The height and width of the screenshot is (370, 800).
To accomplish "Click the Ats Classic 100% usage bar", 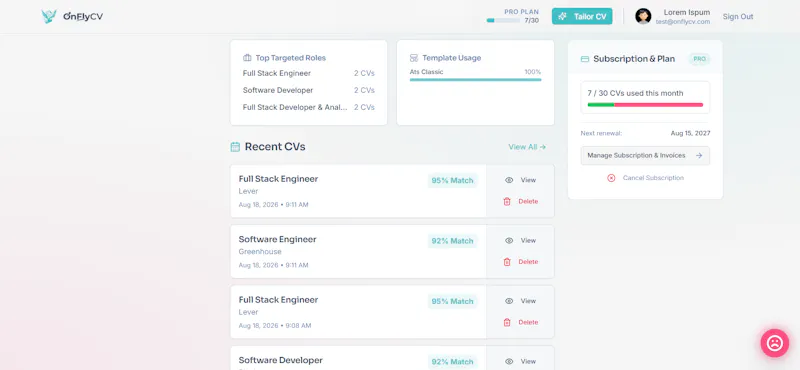I will tap(476, 80).
